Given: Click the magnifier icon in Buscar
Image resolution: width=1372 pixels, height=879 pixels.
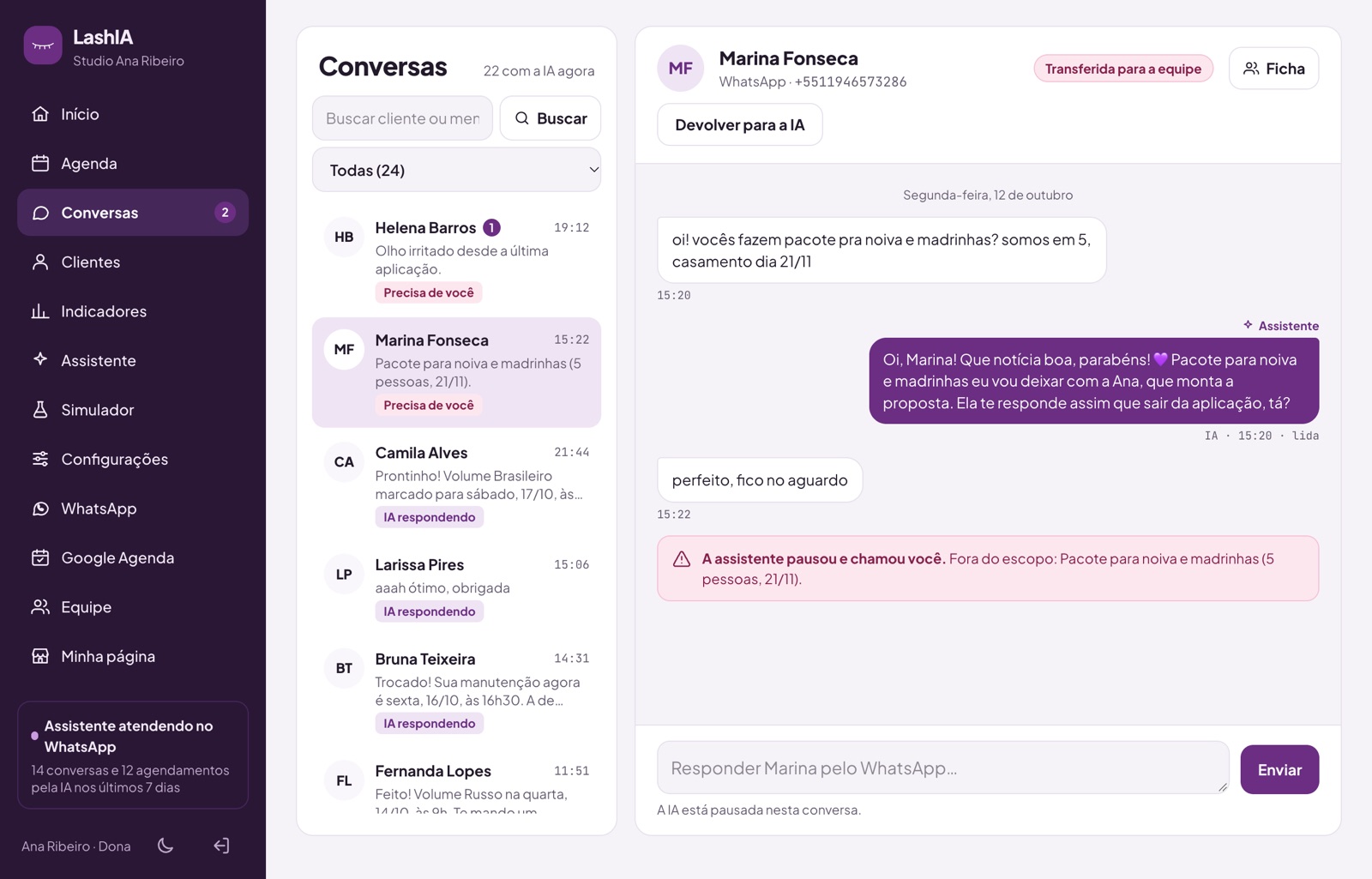Looking at the screenshot, I should coord(521,118).
